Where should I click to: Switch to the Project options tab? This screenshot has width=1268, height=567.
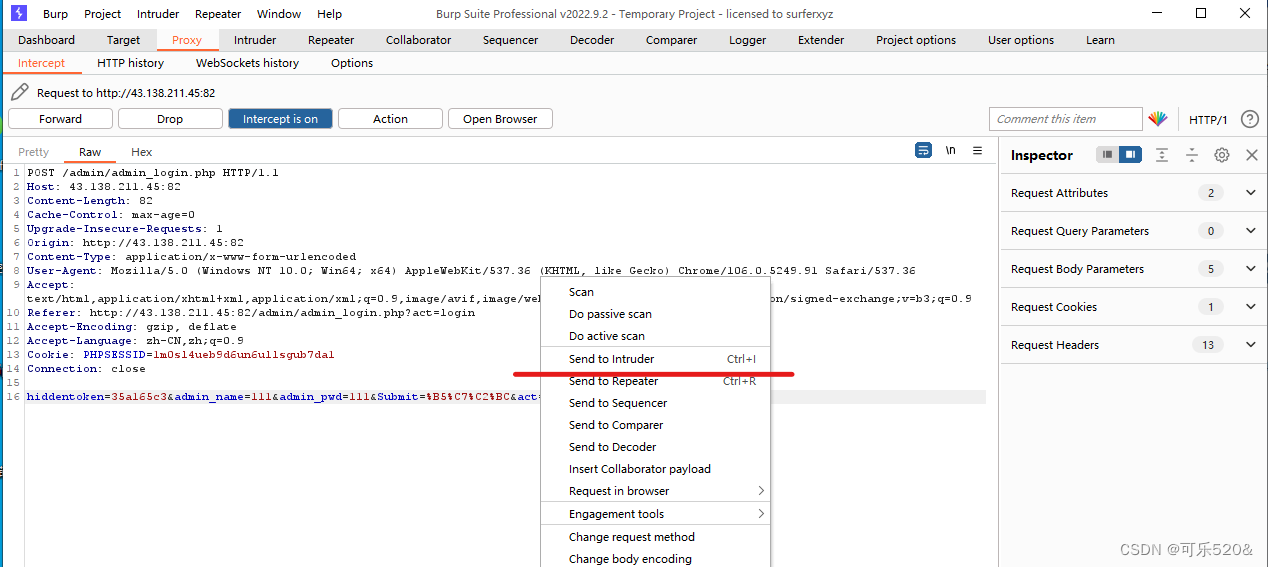point(916,40)
